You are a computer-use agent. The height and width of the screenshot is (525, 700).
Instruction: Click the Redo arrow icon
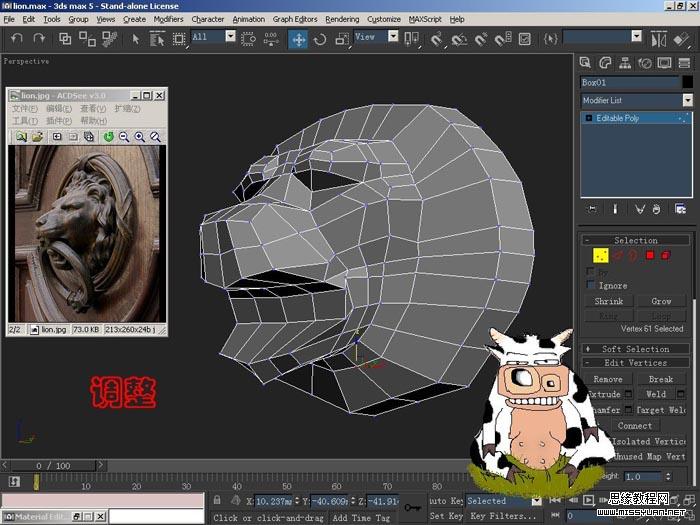pos(39,39)
